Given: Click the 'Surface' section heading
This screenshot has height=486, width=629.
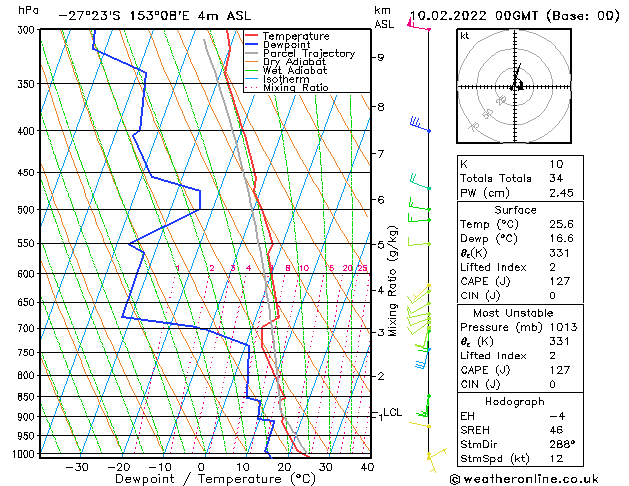Looking at the screenshot, I should 515,210.
